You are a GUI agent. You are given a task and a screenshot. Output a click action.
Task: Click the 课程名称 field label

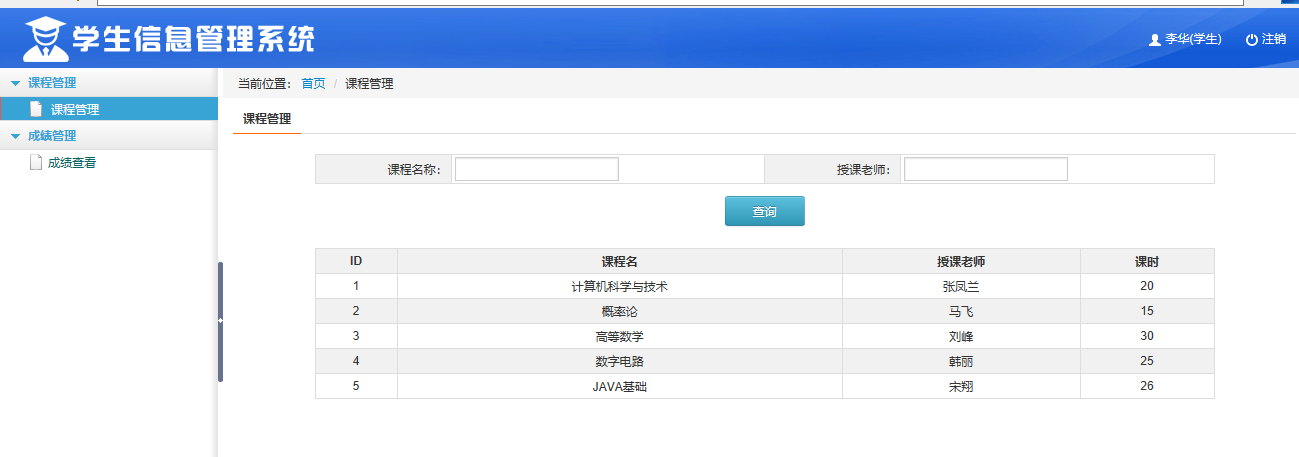coord(414,170)
